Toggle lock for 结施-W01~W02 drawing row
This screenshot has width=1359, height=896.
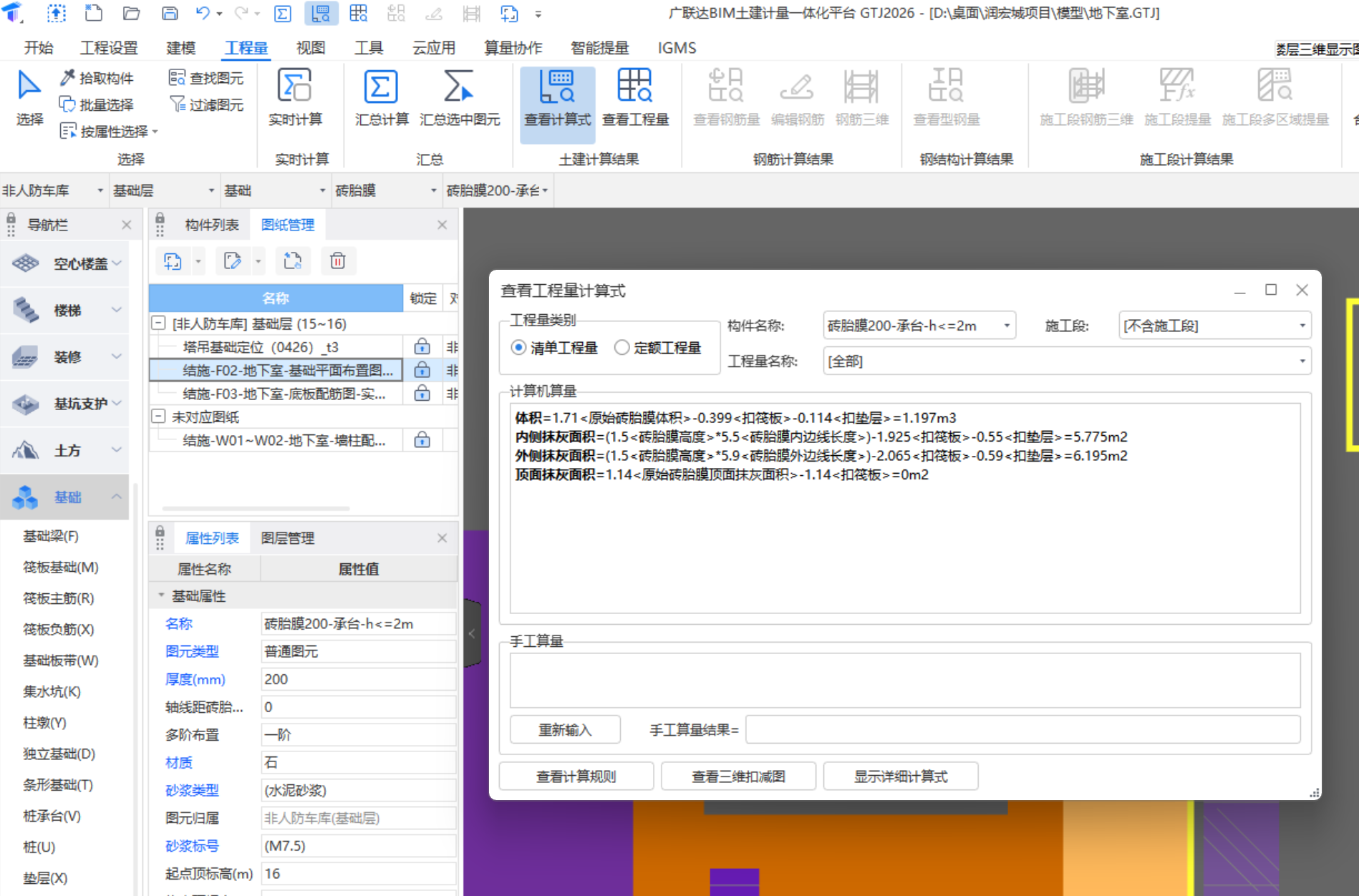(422, 440)
